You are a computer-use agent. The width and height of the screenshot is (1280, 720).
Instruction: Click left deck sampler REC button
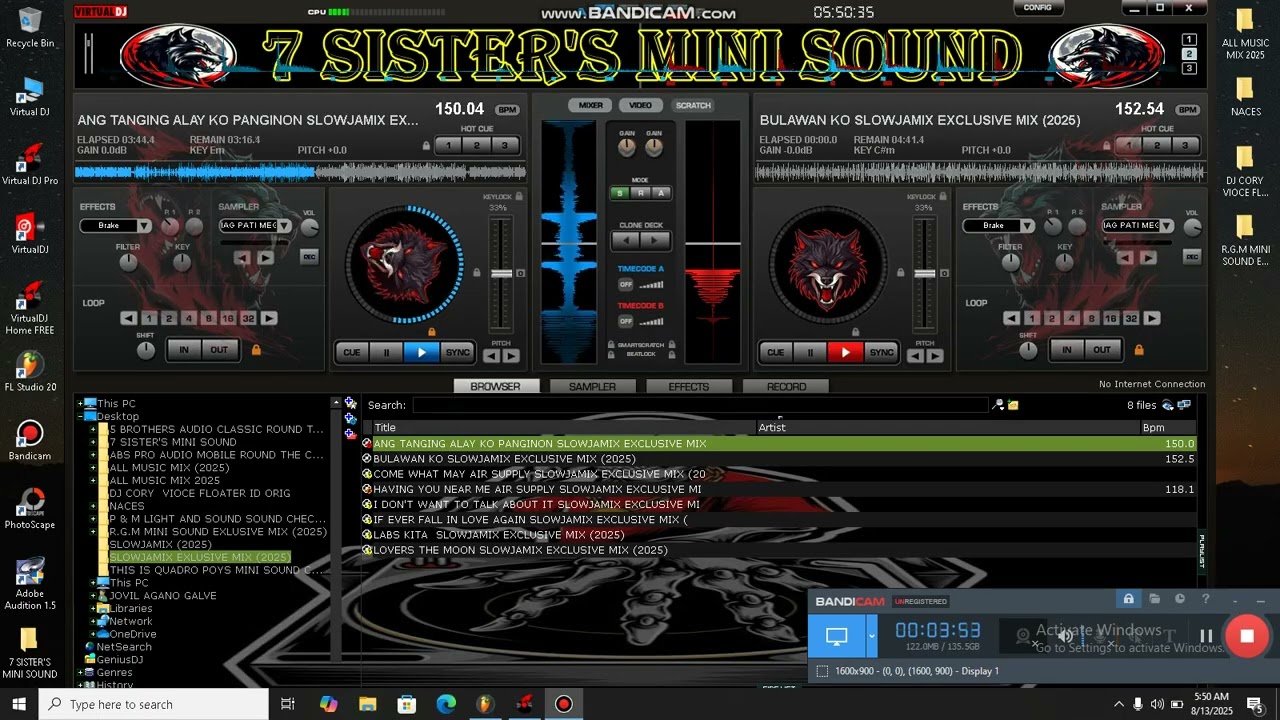click(x=309, y=257)
